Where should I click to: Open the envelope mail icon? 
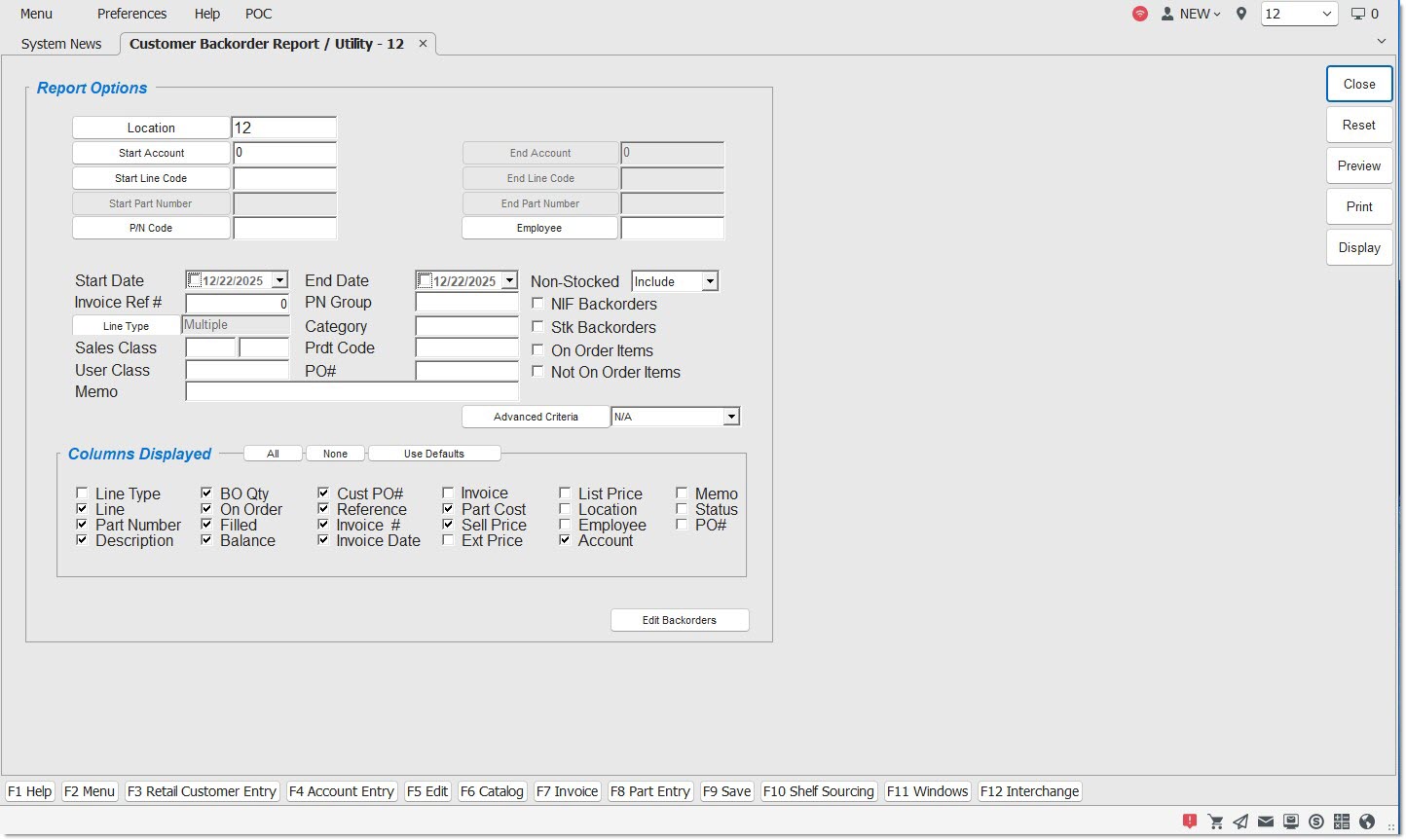click(x=1266, y=822)
